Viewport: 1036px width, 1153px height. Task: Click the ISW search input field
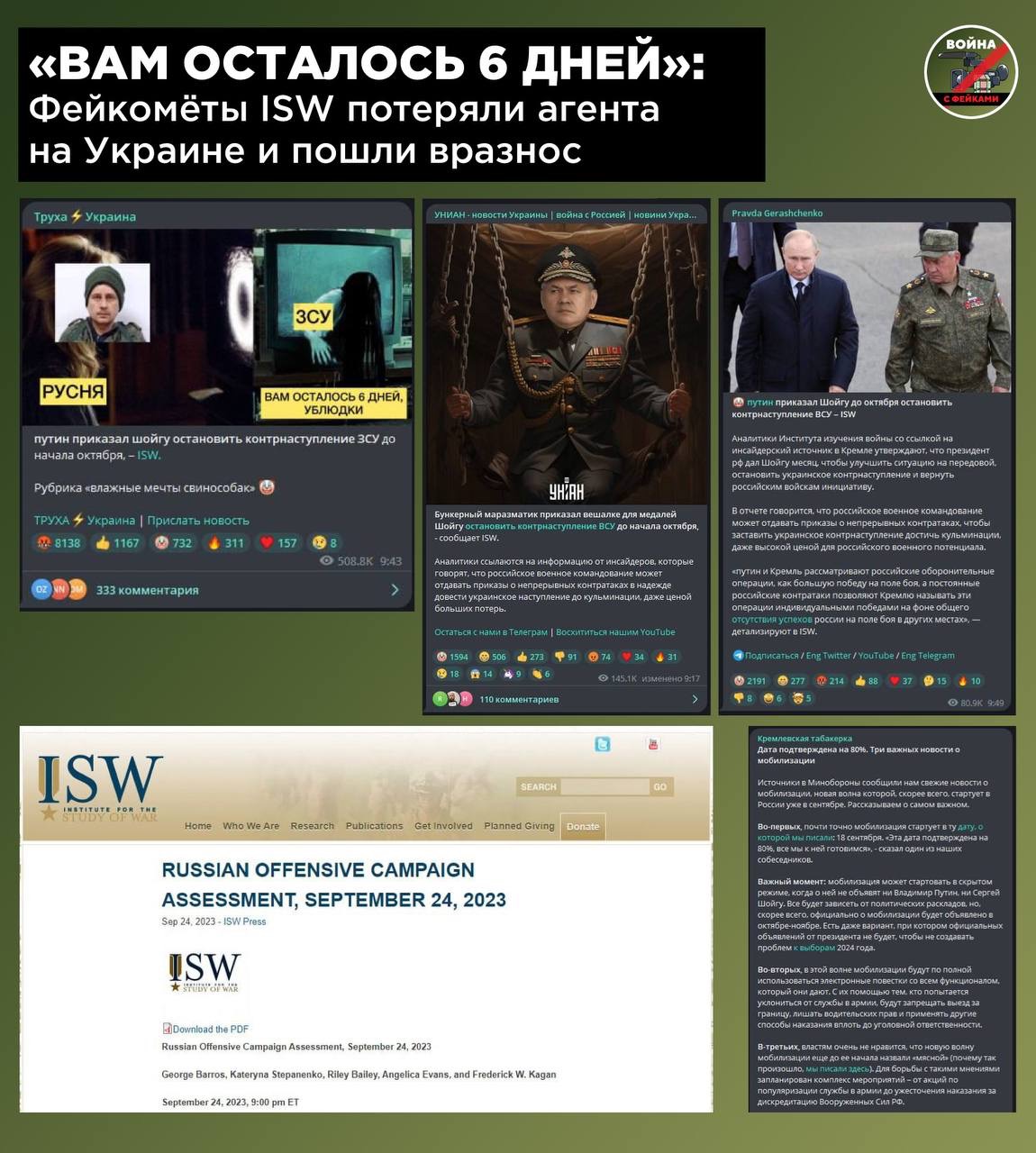pos(604,787)
